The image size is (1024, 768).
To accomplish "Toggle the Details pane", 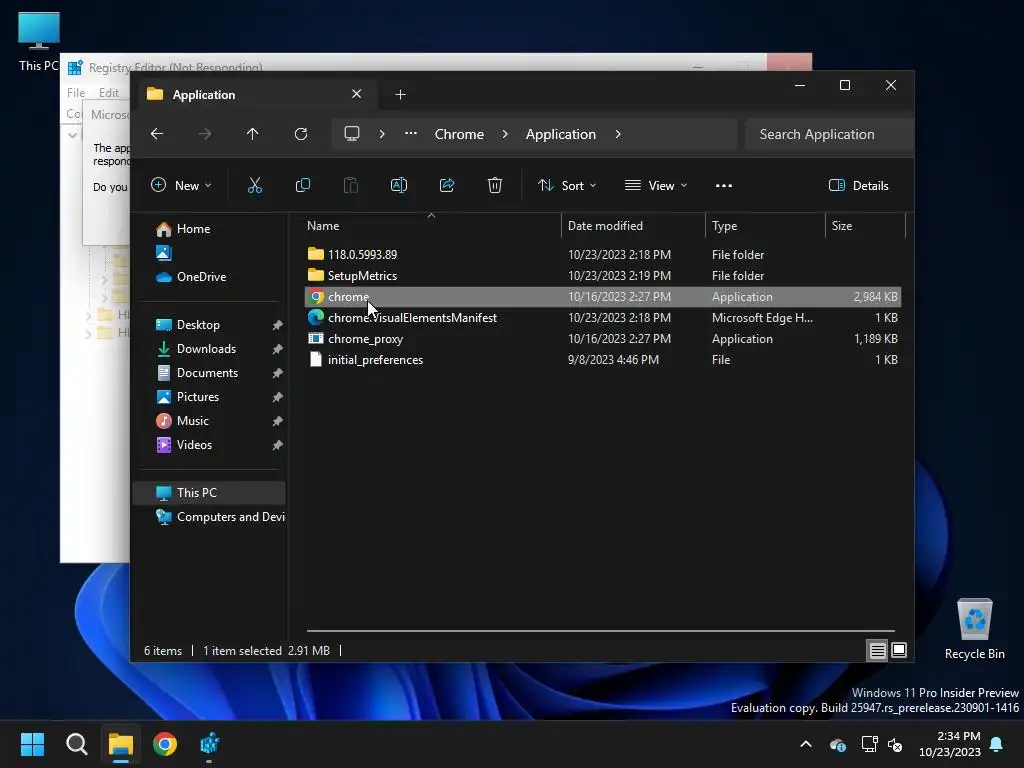I will (x=859, y=185).
